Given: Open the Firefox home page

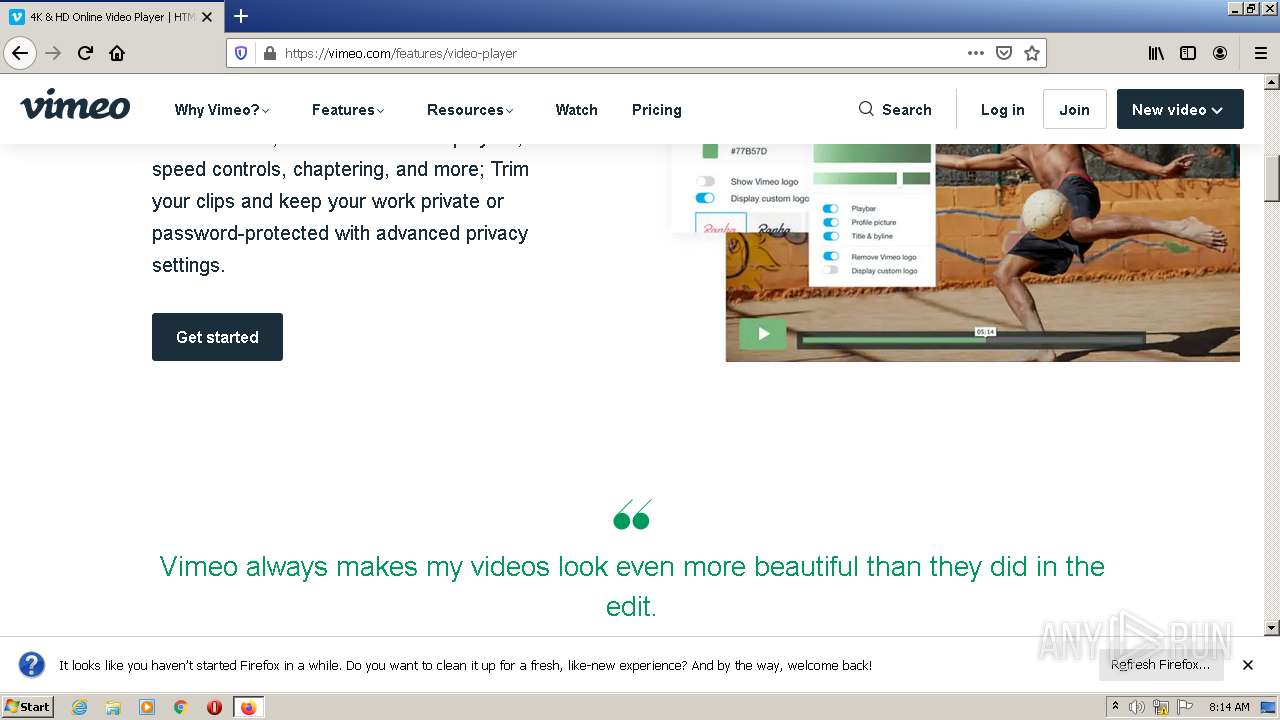Looking at the screenshot, I should click(x=117, y=53).
